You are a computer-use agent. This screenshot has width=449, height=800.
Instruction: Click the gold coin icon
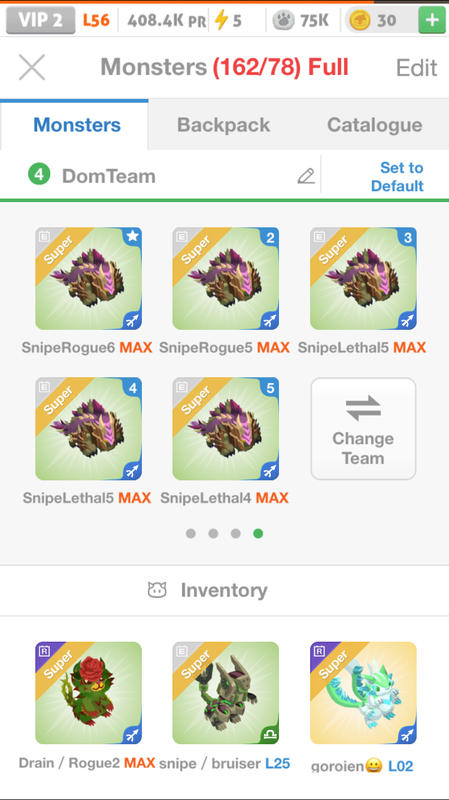click(x=360, y=20)
